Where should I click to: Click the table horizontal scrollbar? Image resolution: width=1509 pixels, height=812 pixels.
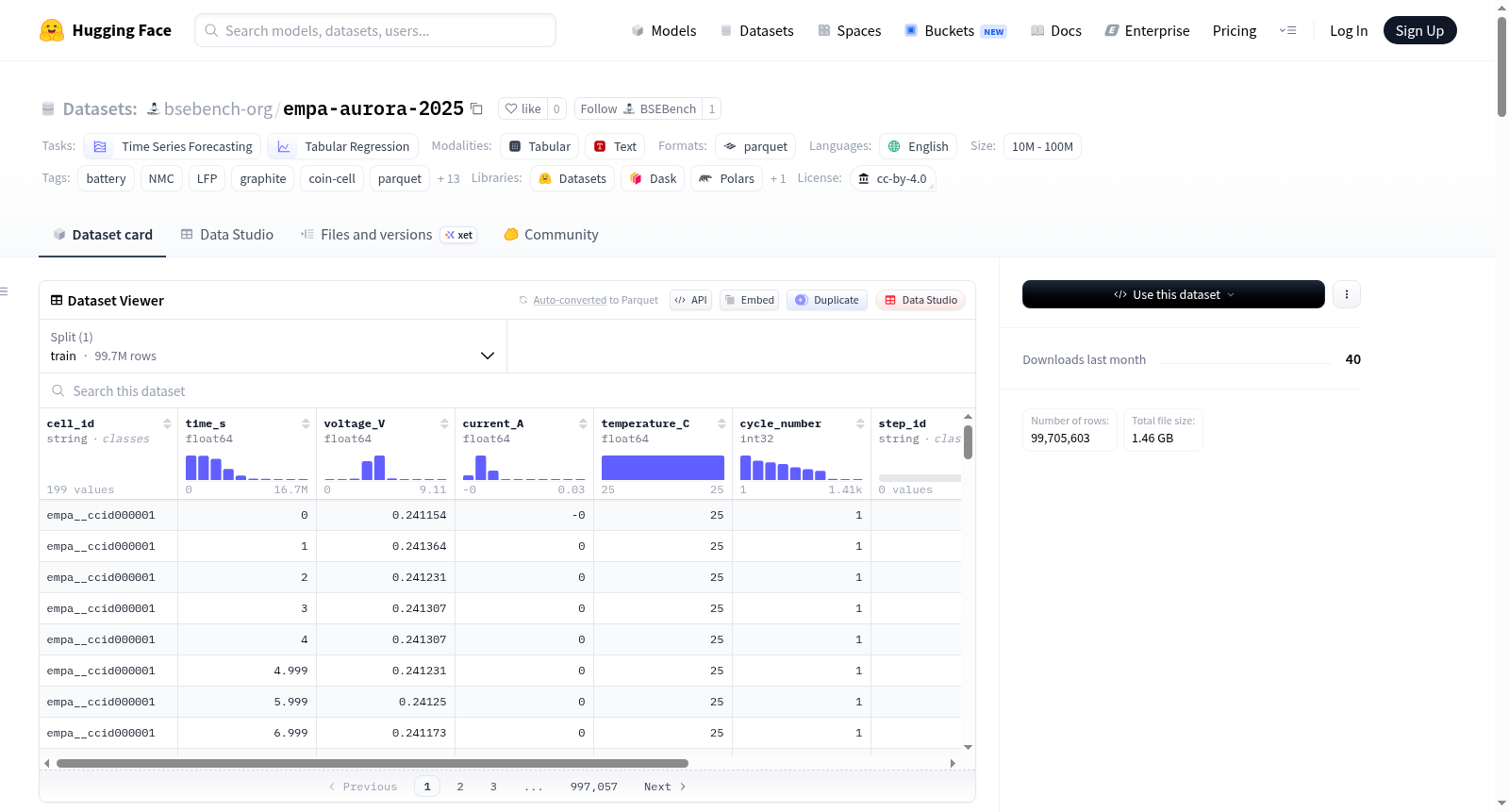(x=373, y=763)
